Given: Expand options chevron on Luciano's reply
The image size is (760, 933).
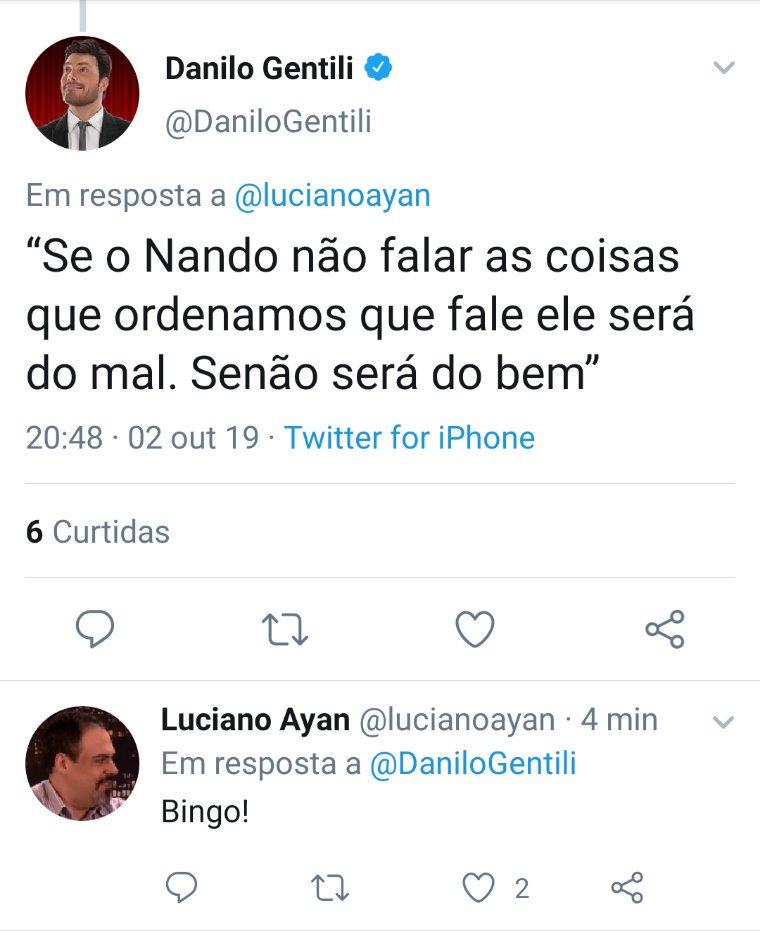Looking at the screenshot, I should [722, 721].
